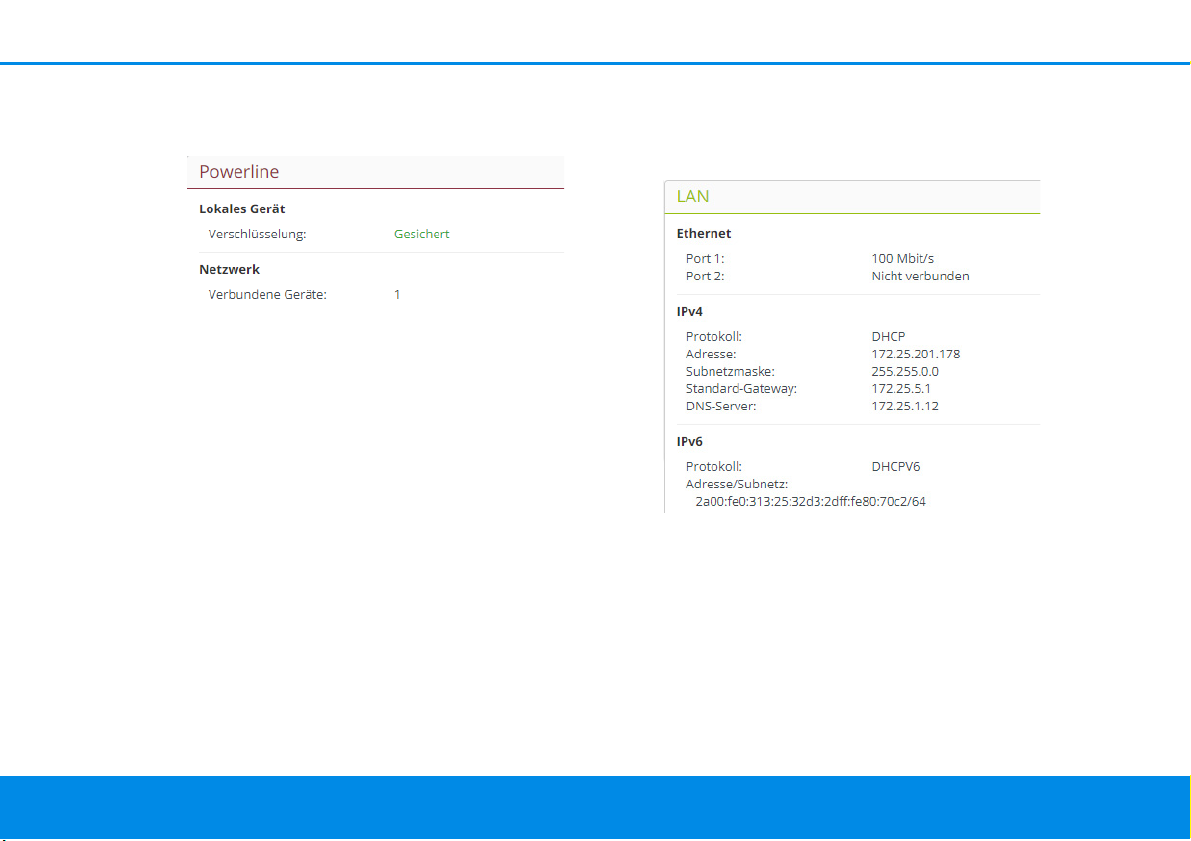The image size is (1191, 841).
Task: Click the Adresse/Subnetz label under IPv6
Action: coord(736,484)
